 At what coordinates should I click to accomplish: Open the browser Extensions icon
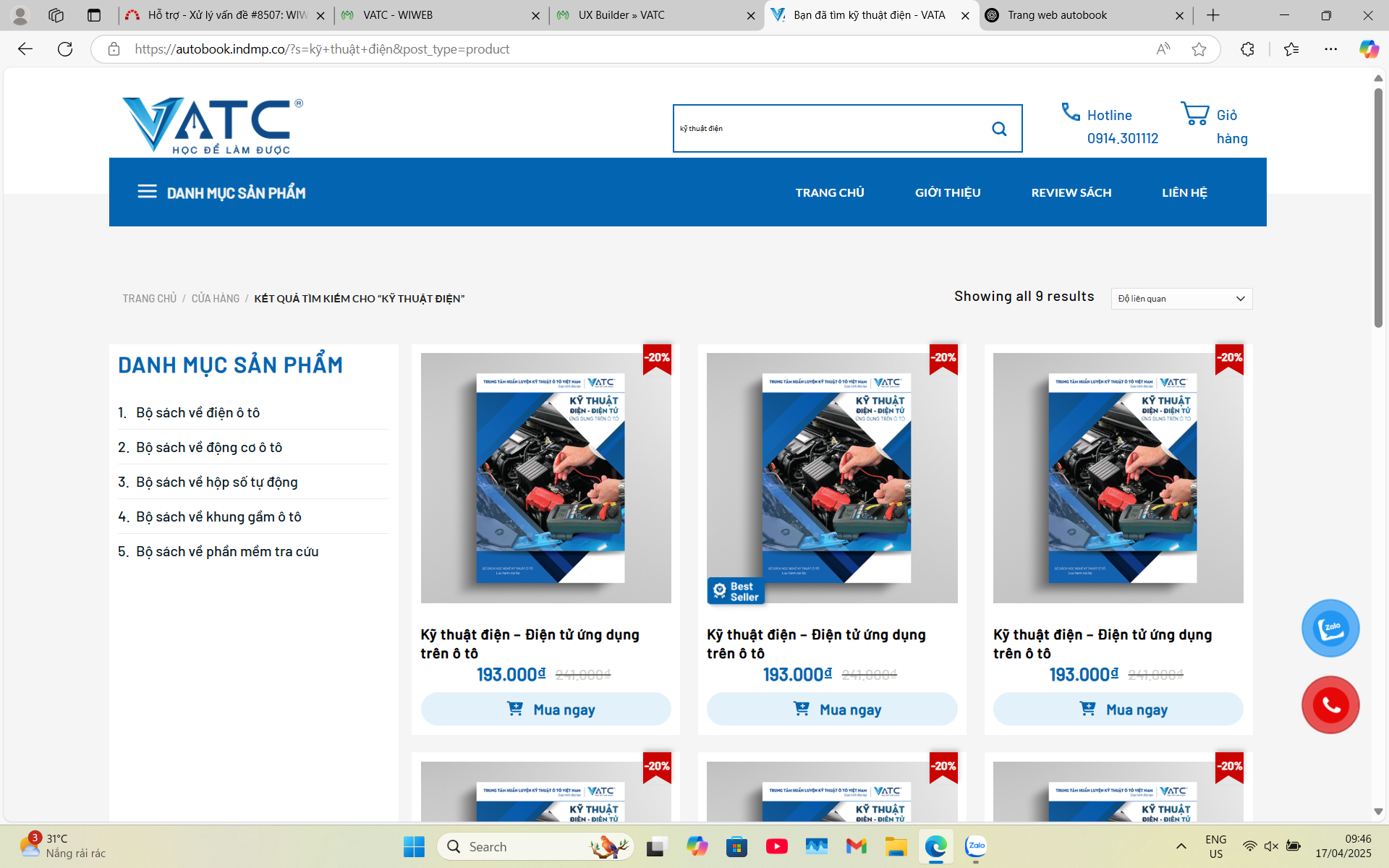(x=1247, y=49)
